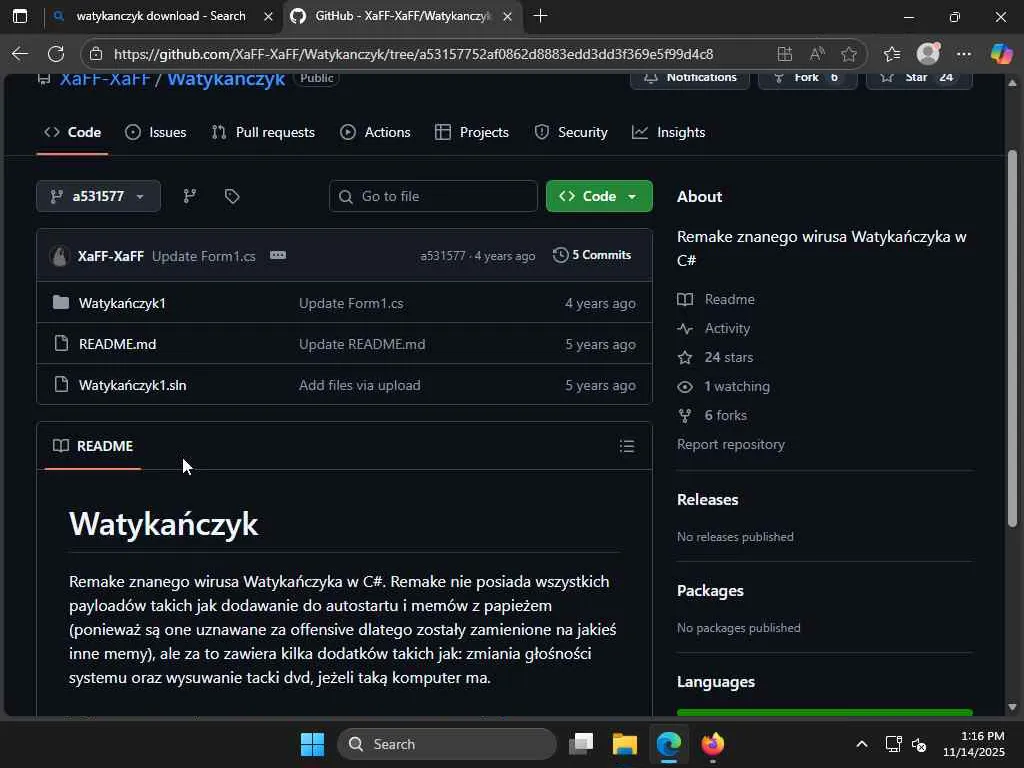Show hidden system tray icons

(861, 744)
